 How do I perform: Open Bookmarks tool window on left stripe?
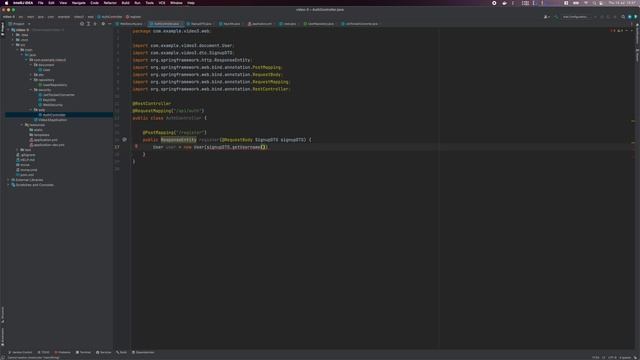2,337
